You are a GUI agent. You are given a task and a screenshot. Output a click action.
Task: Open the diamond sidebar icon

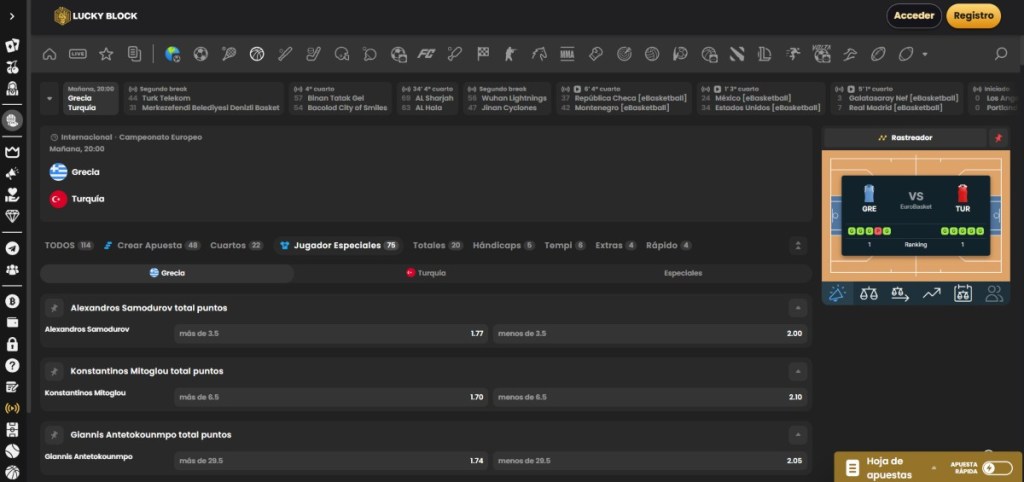point(12,216)
